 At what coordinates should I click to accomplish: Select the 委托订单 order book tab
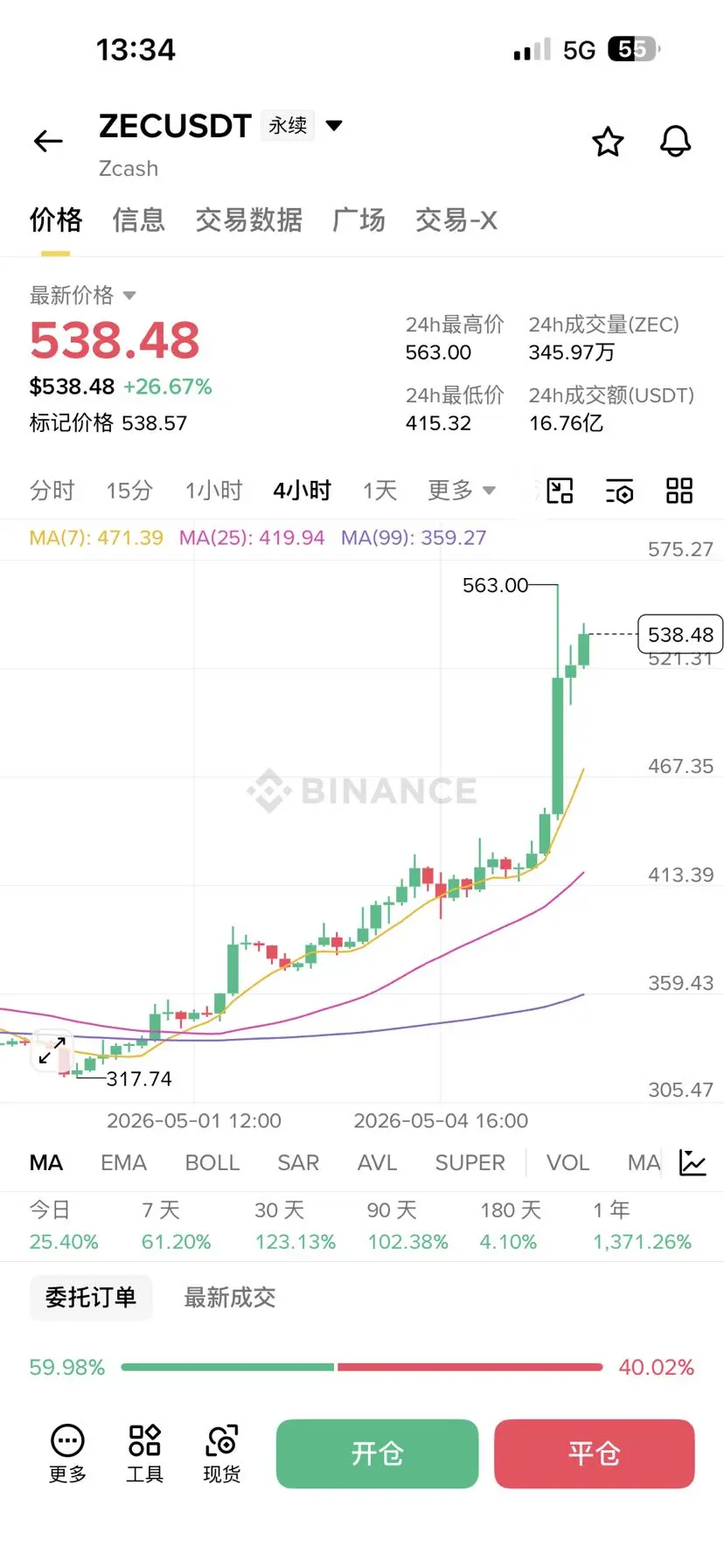91,1298
